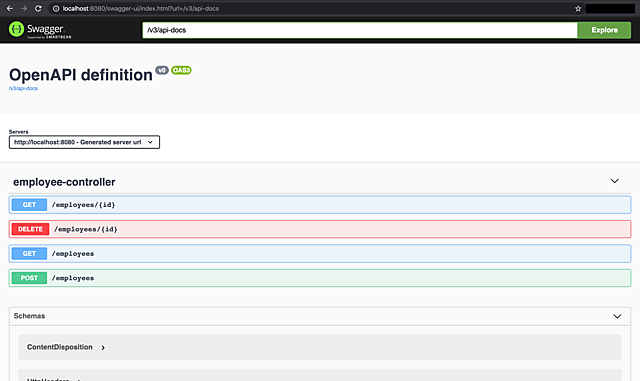Reload the Swagger UI page
This screenshot has width=640, height=381.
tap(38, 8)
